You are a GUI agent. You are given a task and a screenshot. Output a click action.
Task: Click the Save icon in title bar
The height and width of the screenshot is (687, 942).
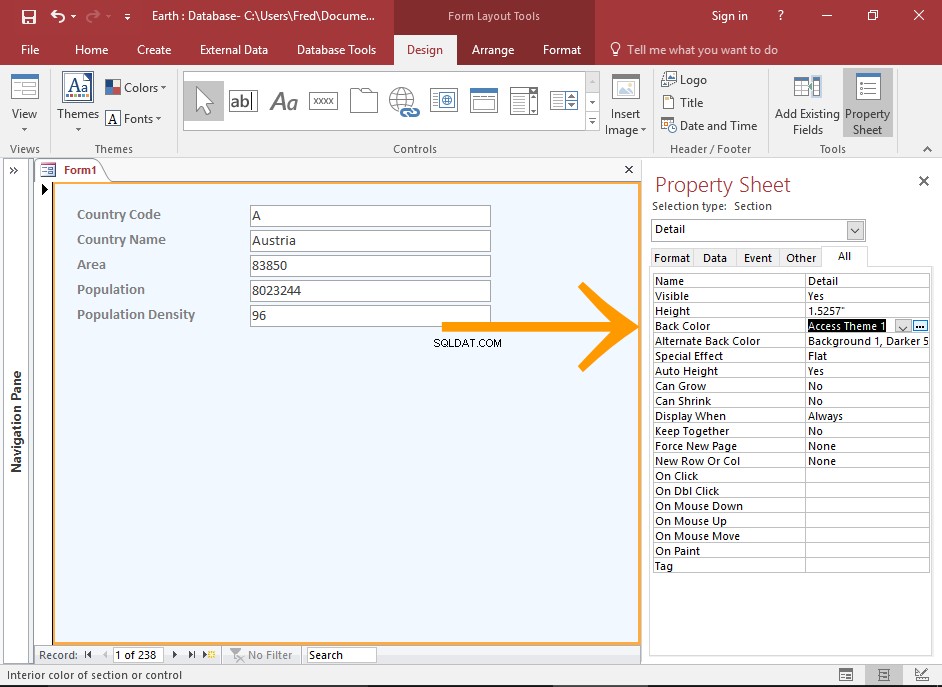pyautogui.click(x=28, y=17)
